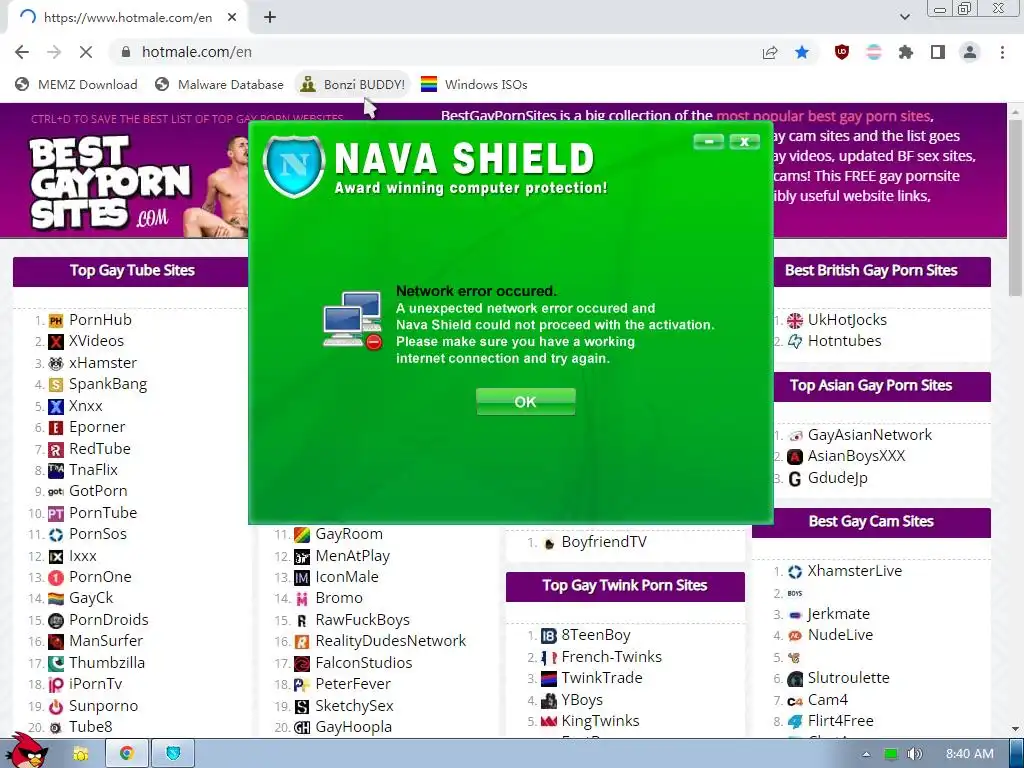Click the blue bookmark star

pyautogui.click(x=802, y=52)
